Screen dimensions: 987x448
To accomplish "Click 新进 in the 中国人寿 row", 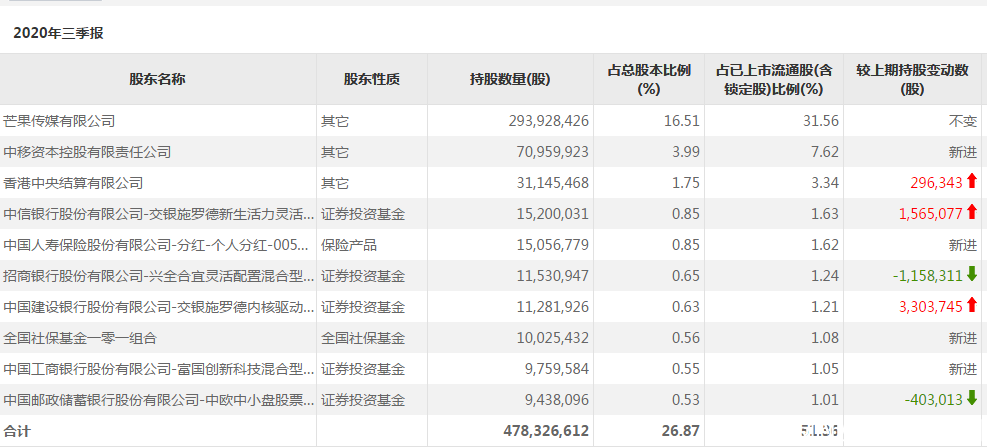I will [x=963, y=245].
